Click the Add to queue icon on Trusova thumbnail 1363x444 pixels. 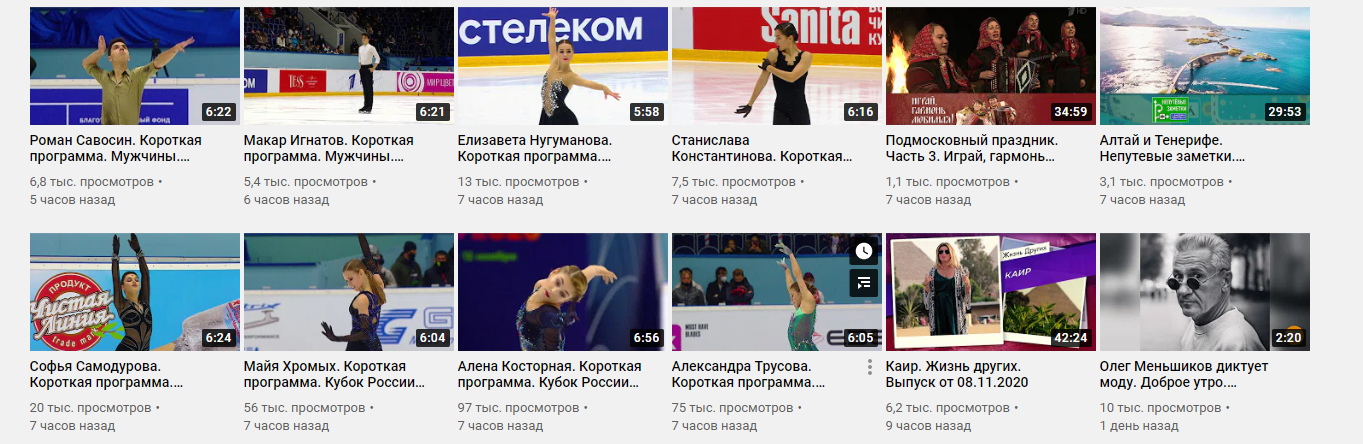[x=864, y=283]
